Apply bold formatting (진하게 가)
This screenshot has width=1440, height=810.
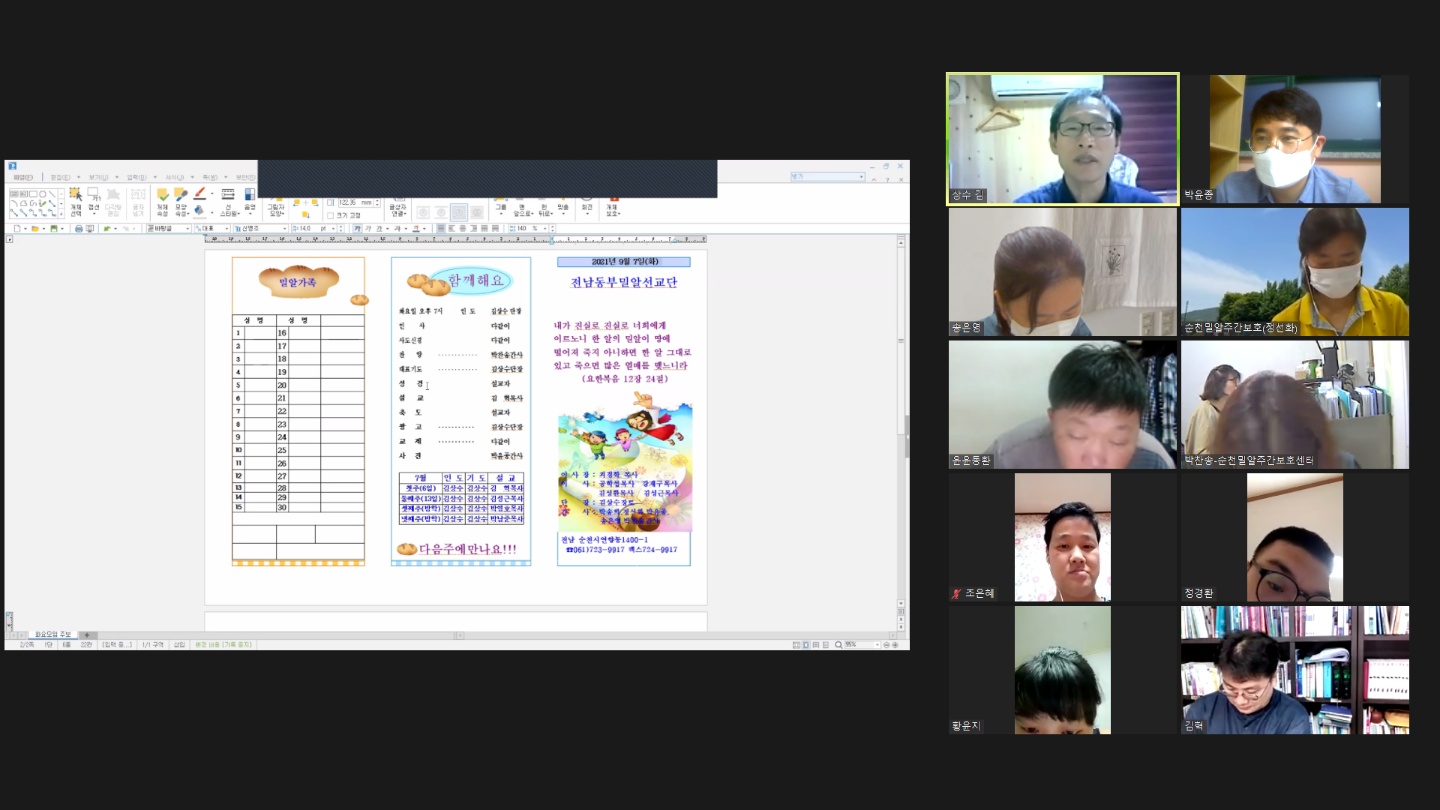click(358, 229)
